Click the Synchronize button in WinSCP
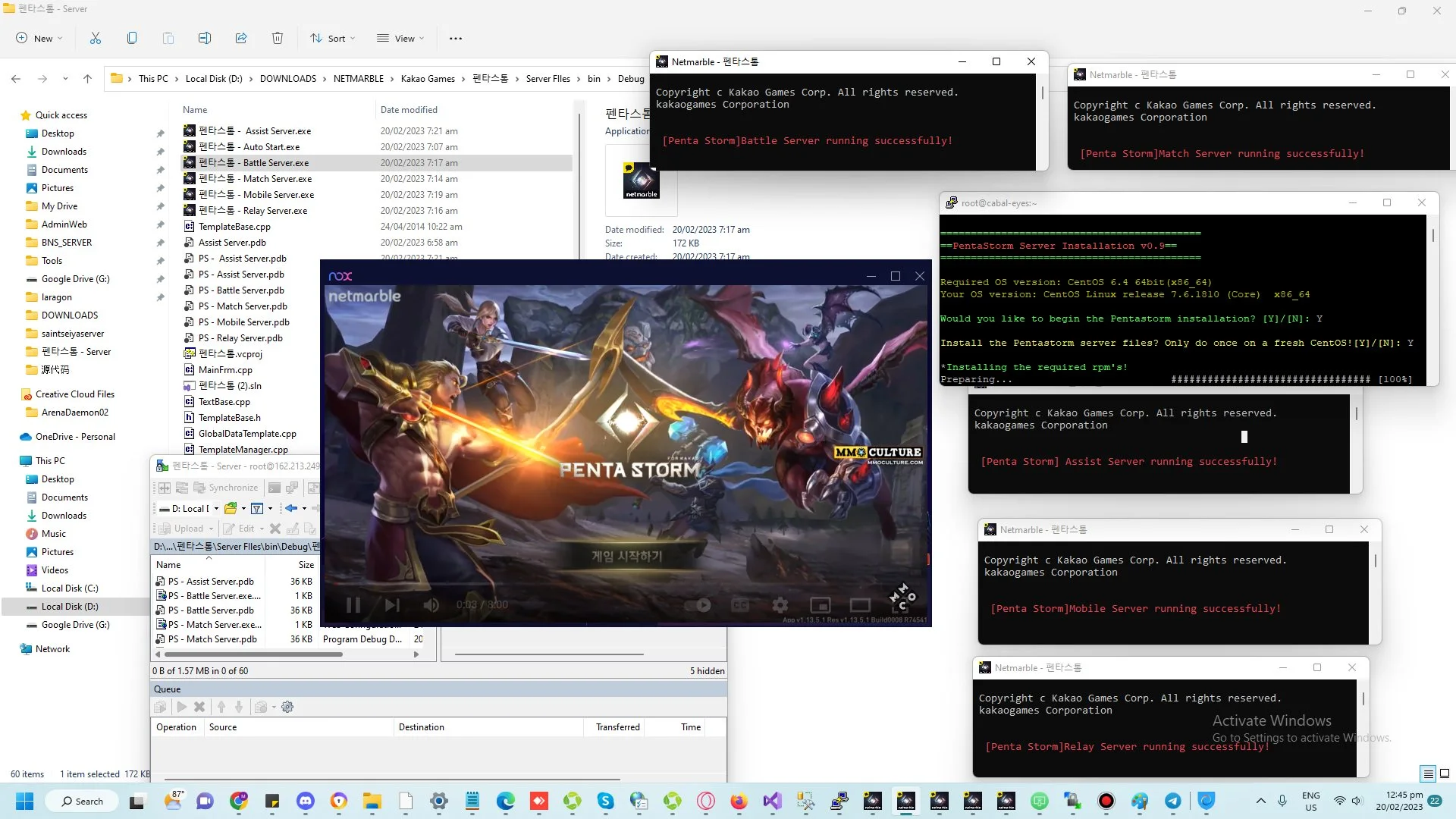The height and width of the screenshot is (819, 1456). click(226, 488)
